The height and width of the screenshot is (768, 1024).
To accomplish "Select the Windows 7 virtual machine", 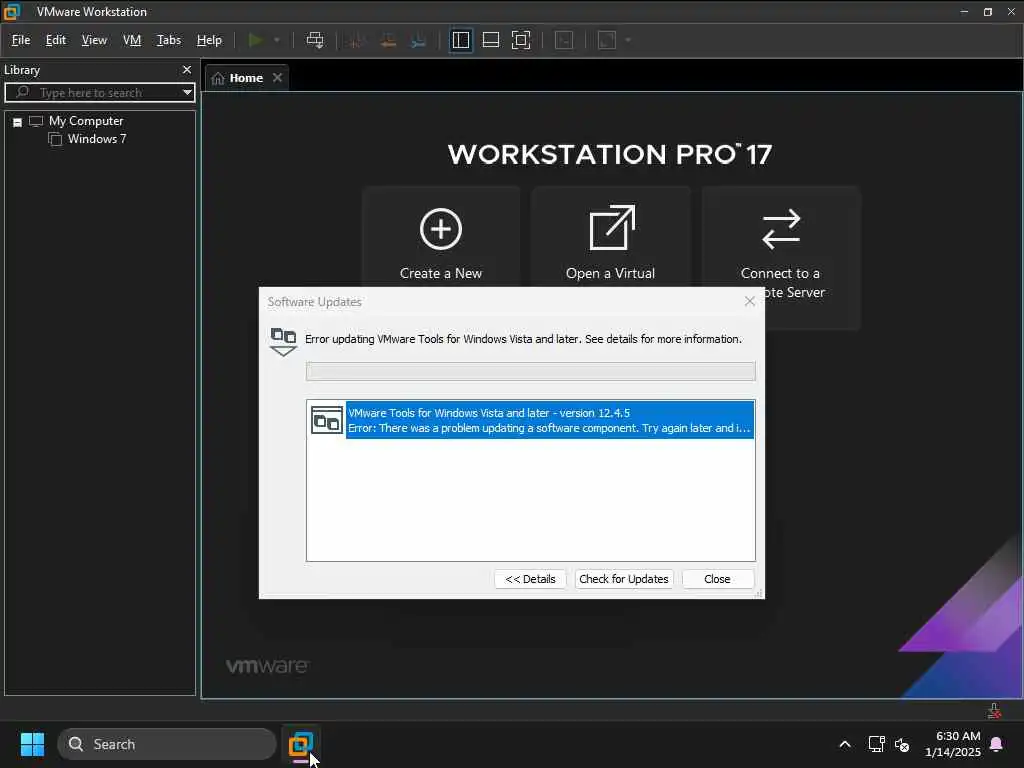I will [x=97, y=139].
